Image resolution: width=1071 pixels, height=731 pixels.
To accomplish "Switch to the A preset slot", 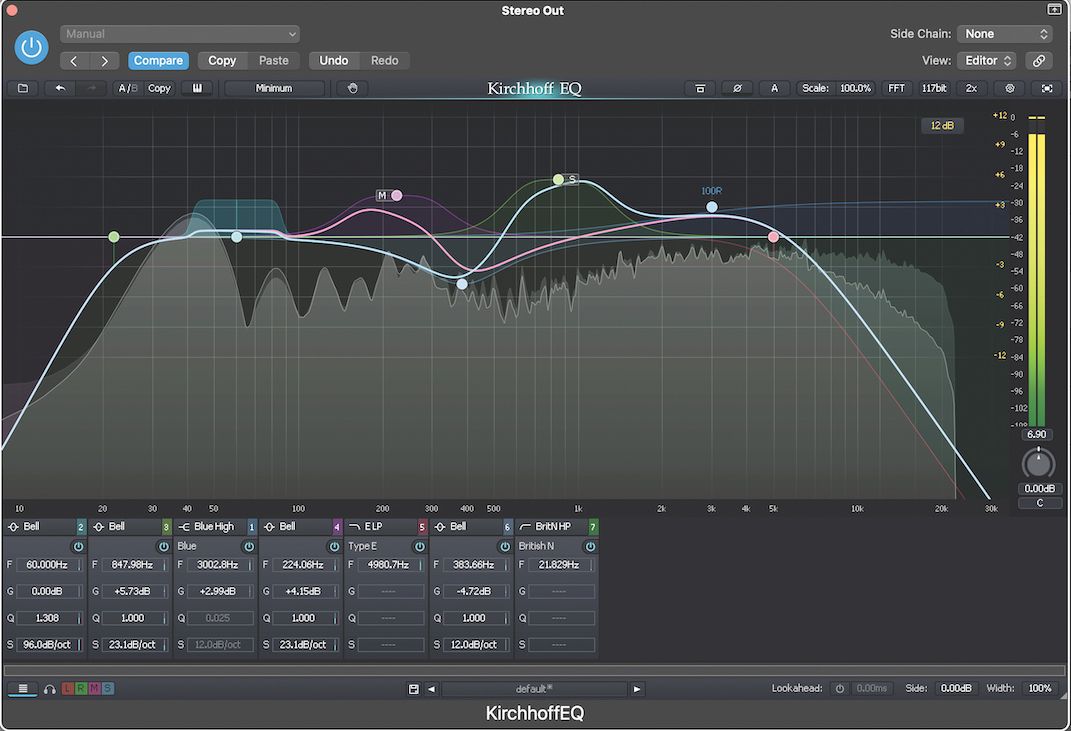I will [774, 88].
